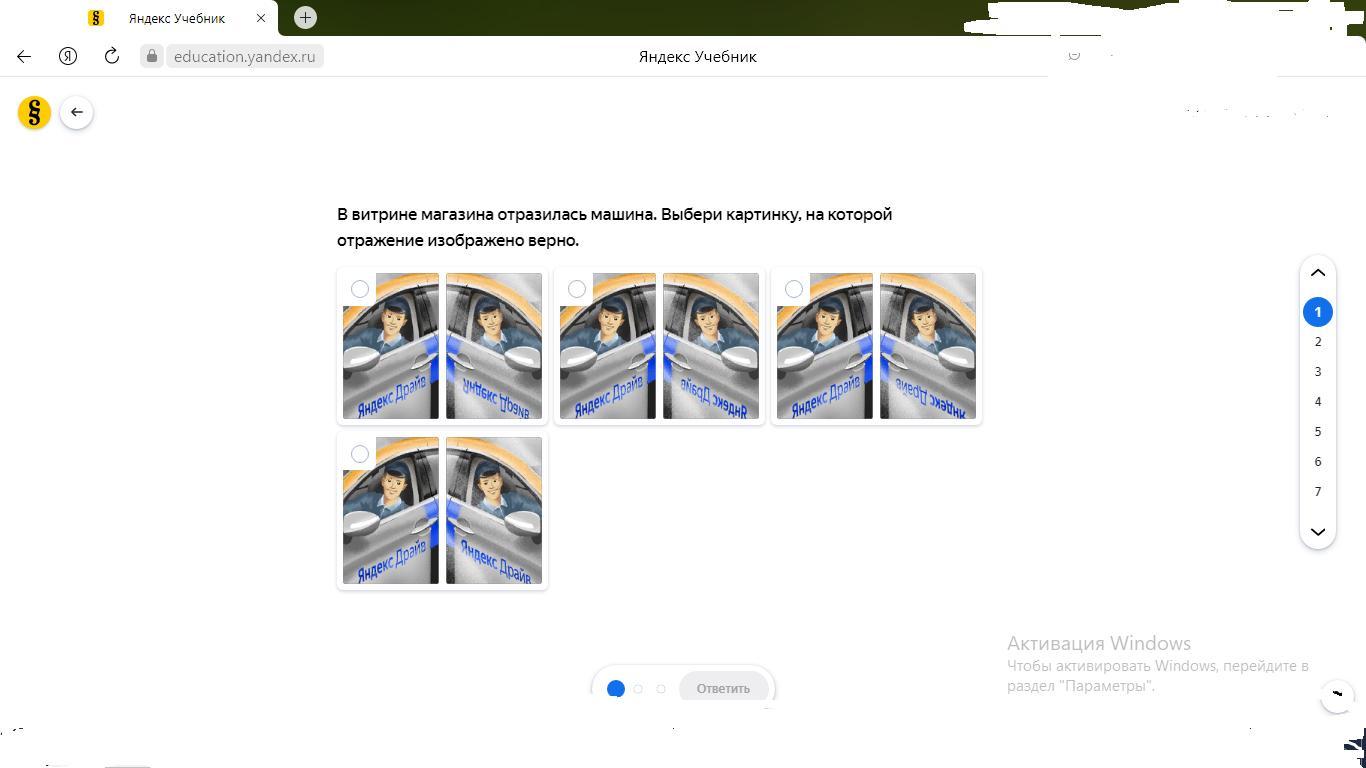Click the reflection image in the first answer option

click(x=494, y=346)
